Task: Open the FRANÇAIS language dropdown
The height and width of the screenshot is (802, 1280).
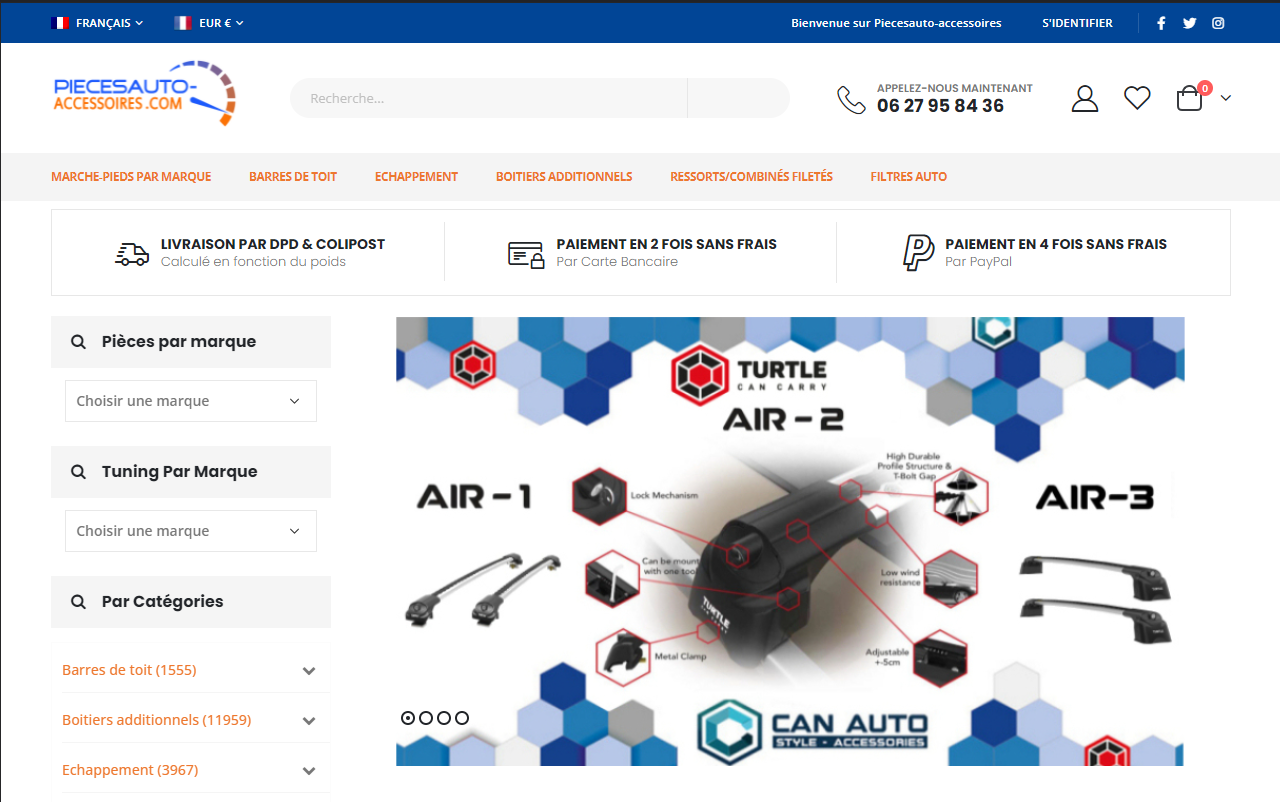Action: [109, 23]
